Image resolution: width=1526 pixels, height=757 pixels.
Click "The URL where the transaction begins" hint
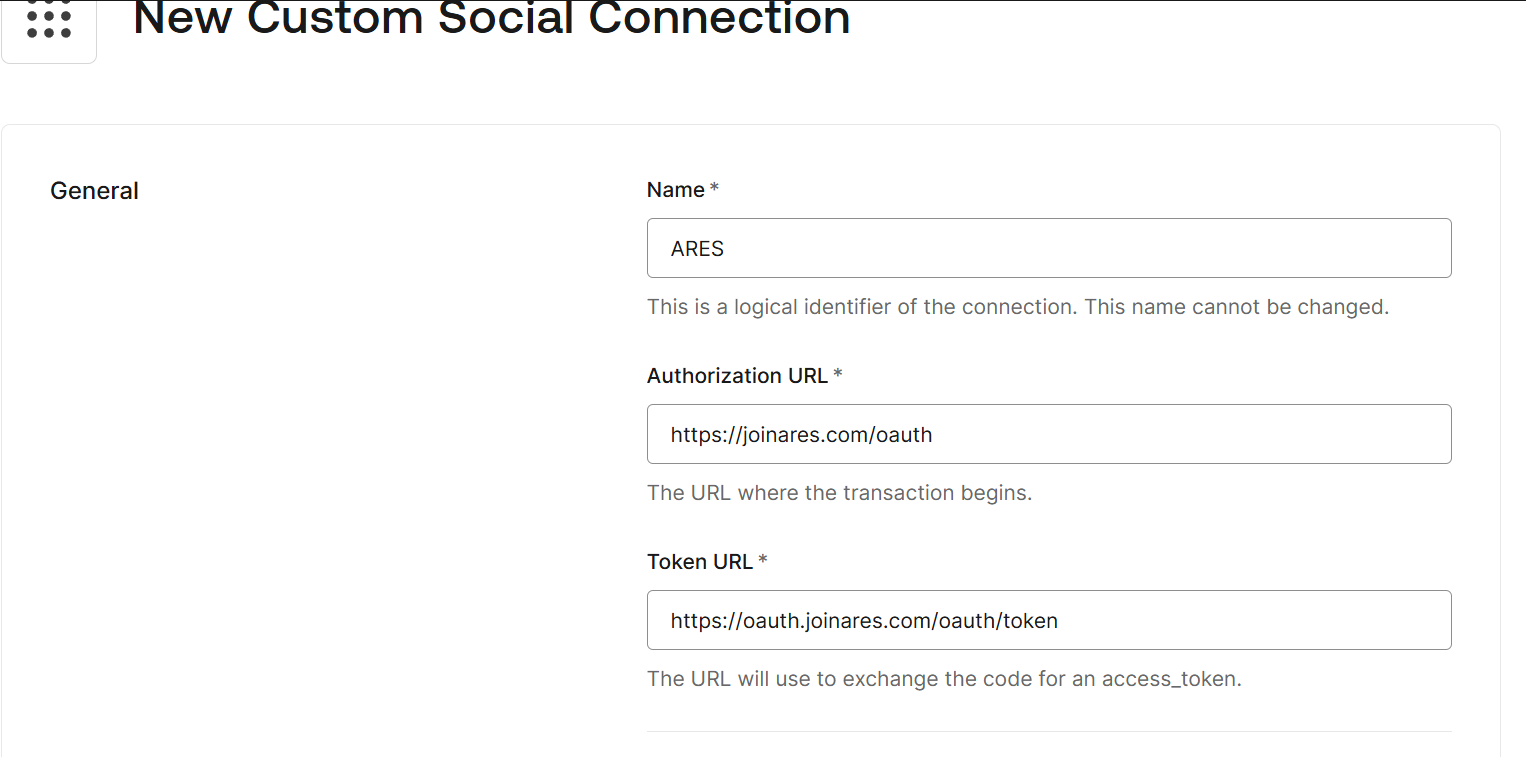tap(839, 493)
